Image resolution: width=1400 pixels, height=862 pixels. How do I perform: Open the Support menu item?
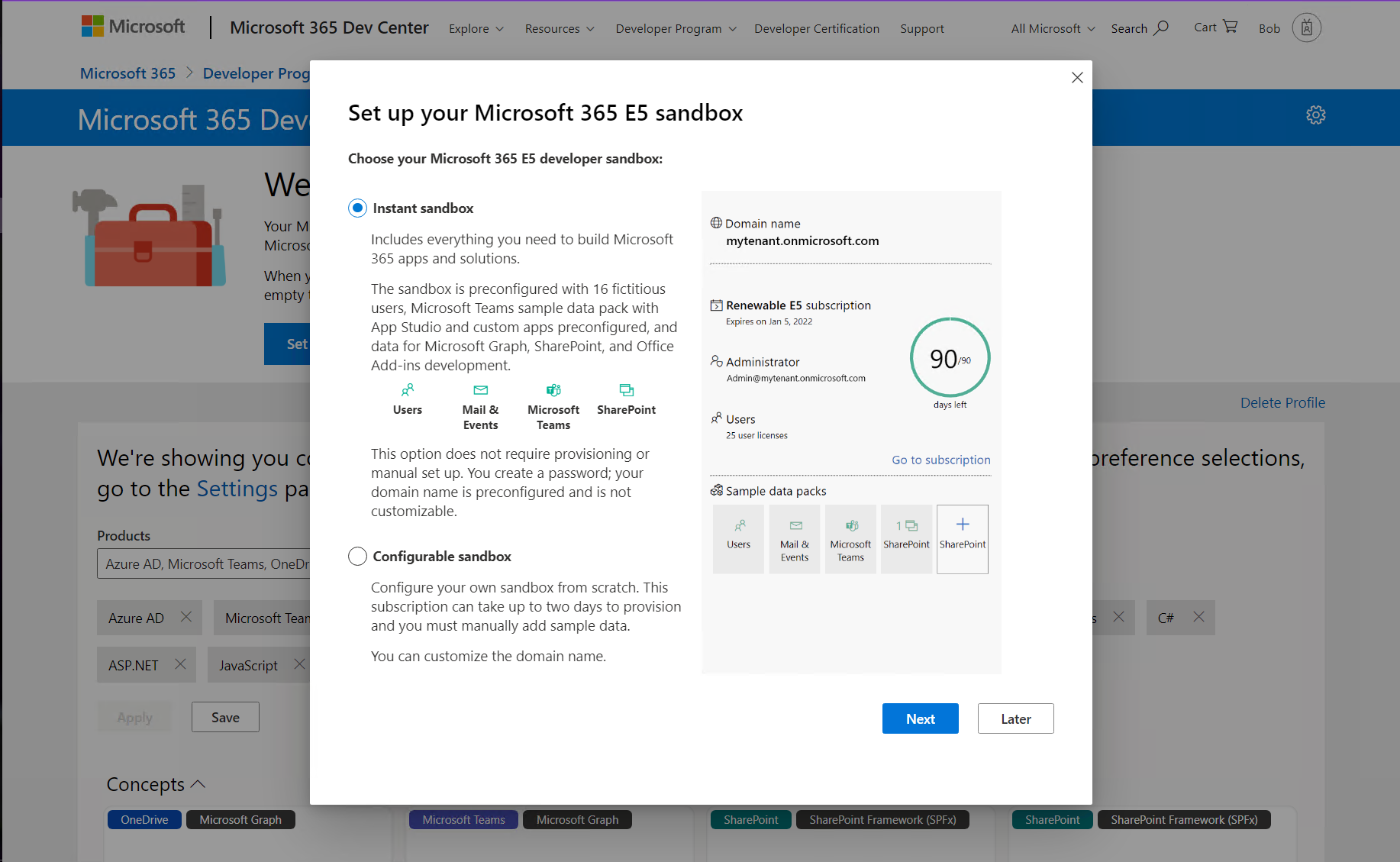[922, 28]
